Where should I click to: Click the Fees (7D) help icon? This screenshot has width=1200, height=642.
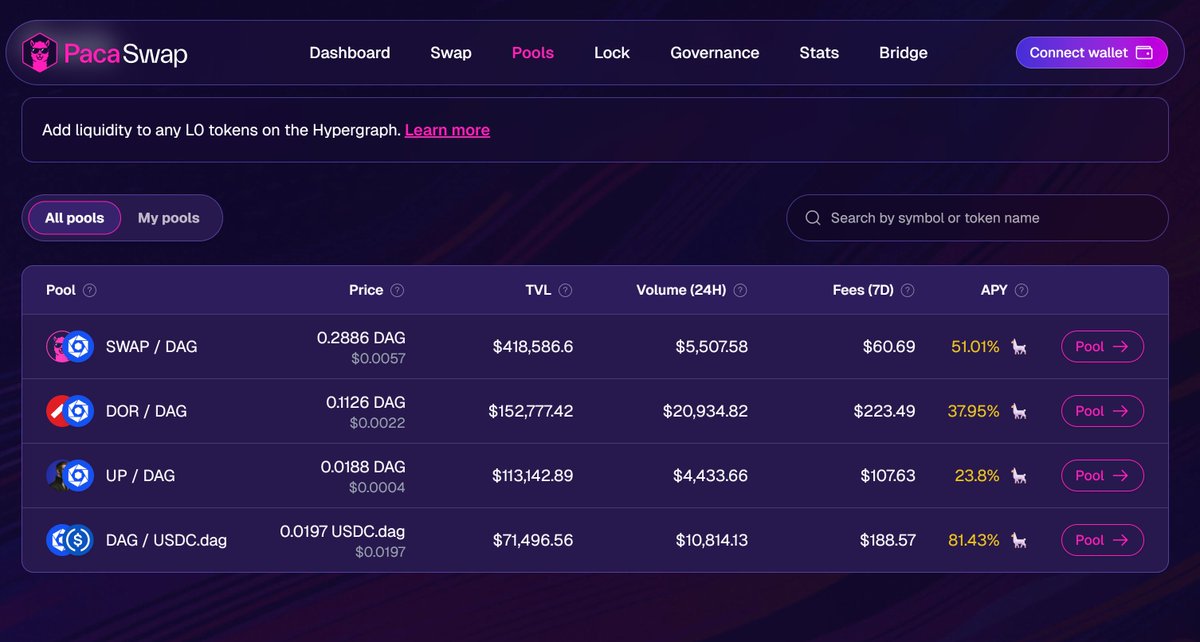(x=907, y=290)
